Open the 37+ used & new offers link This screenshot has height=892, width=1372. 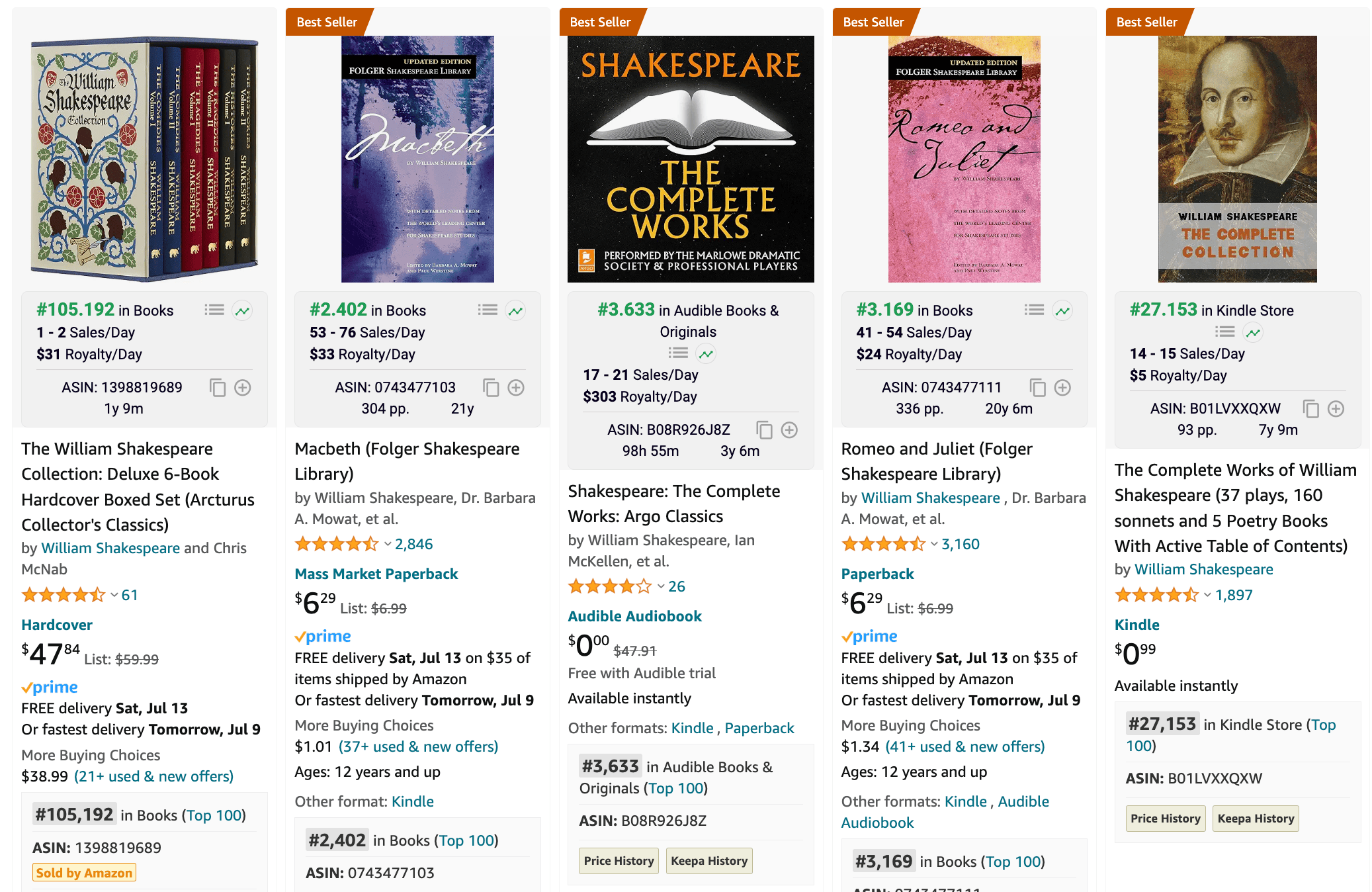click(418, 746)
